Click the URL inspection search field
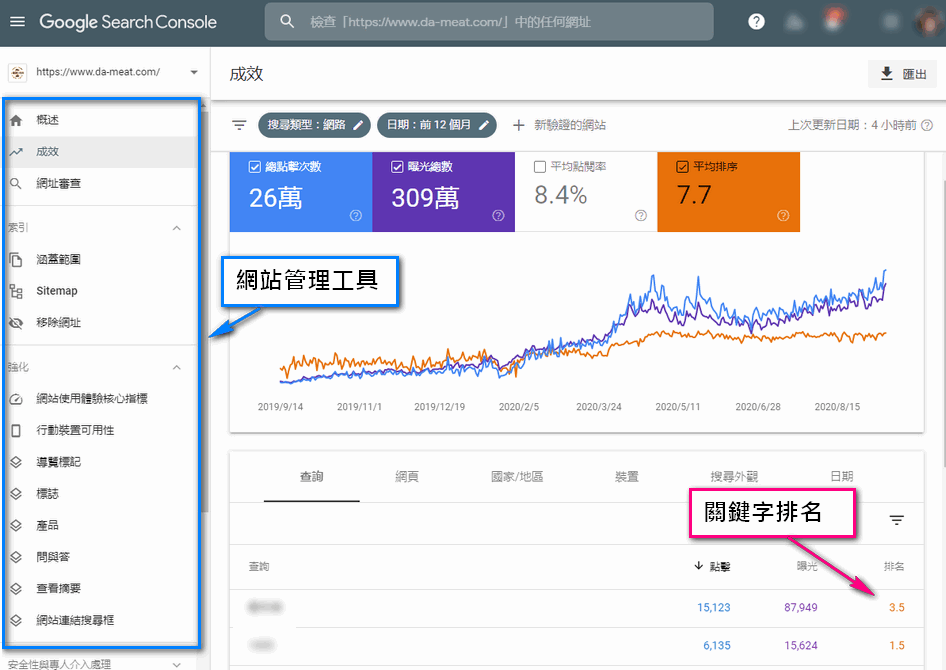 tap(489, 22)
